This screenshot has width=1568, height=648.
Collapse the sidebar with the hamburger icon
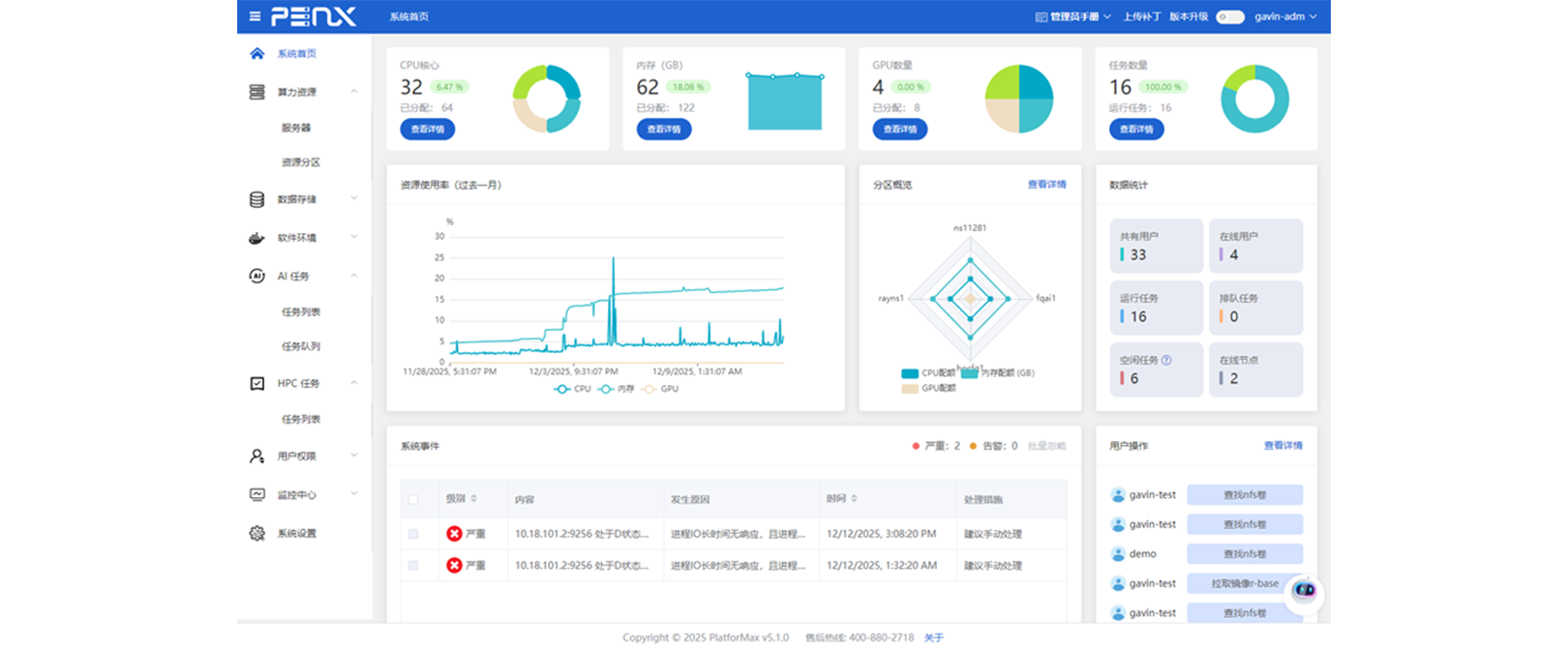coord(255,16)
